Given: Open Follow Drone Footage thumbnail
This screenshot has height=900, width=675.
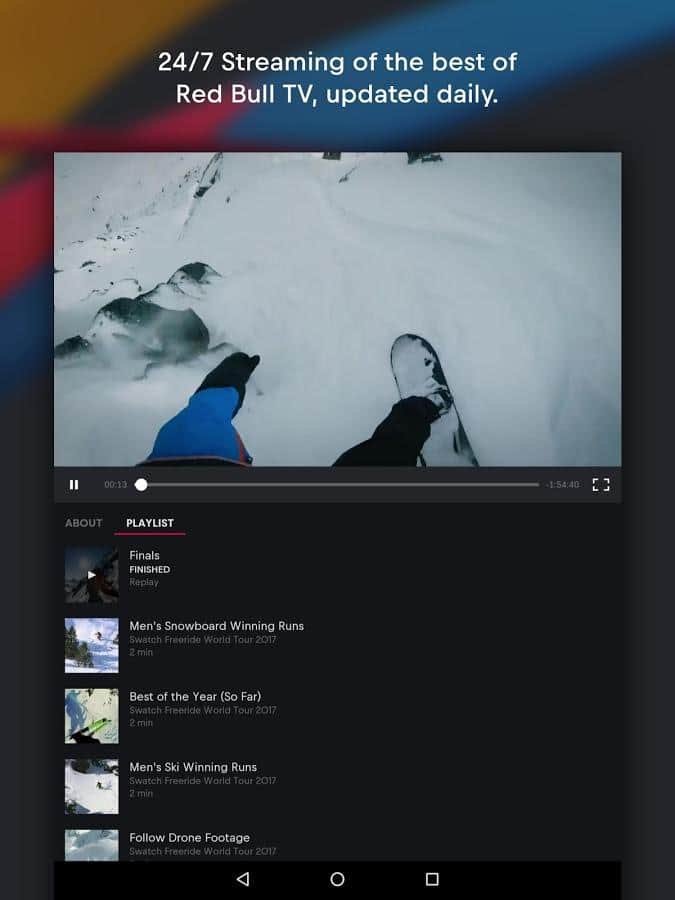Looking at the screenshot, I should [92, 846].
